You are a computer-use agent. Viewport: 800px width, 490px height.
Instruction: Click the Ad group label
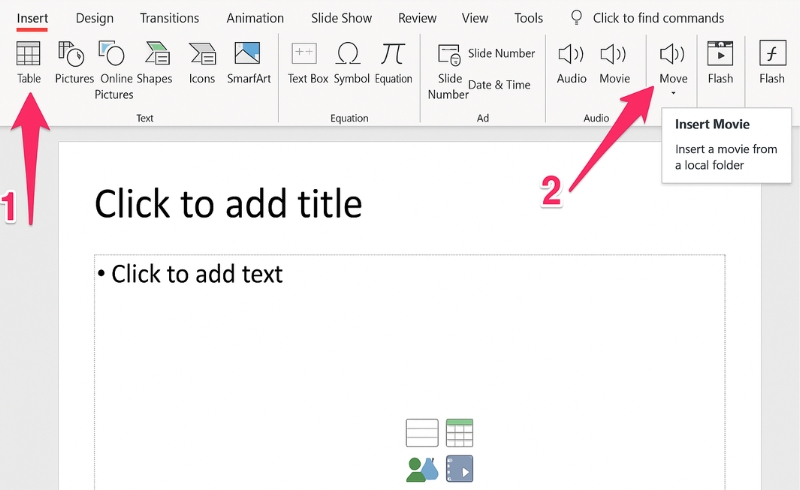pos(483,118)
